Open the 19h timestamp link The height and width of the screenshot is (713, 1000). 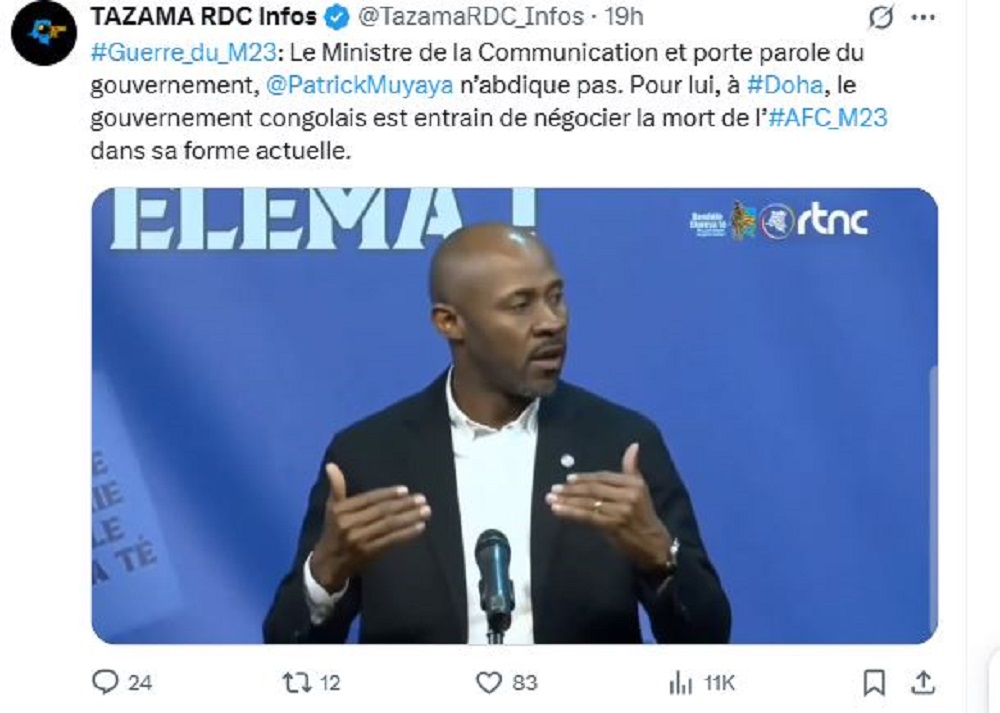[x=624, y=17]
